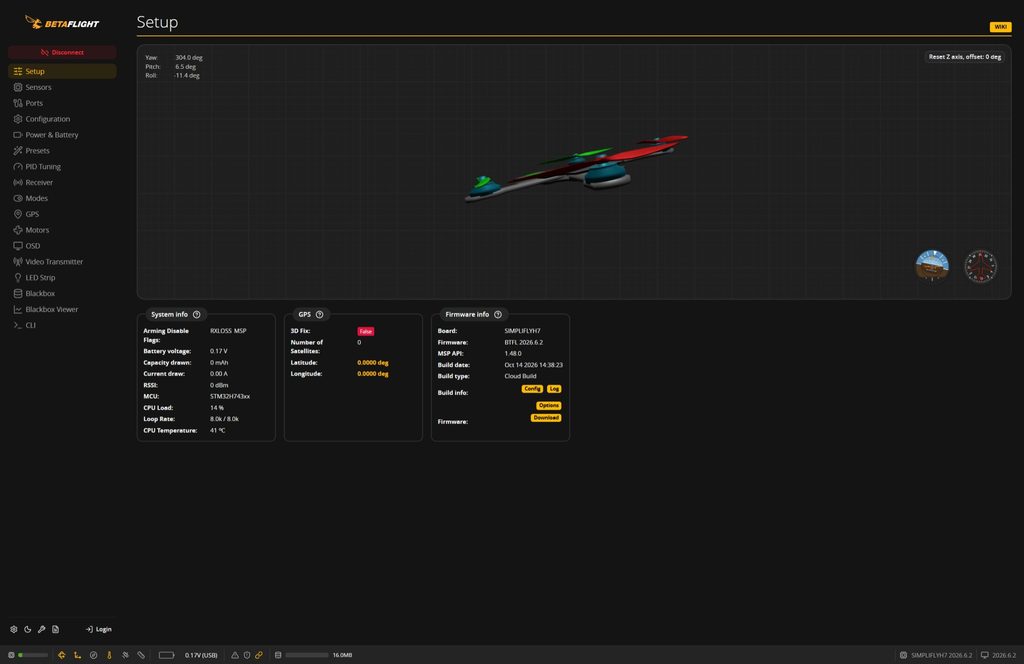The image size is (1024, 664).
Task: Click the RXLOSS arming disable flag
Action: coord(221,331)
